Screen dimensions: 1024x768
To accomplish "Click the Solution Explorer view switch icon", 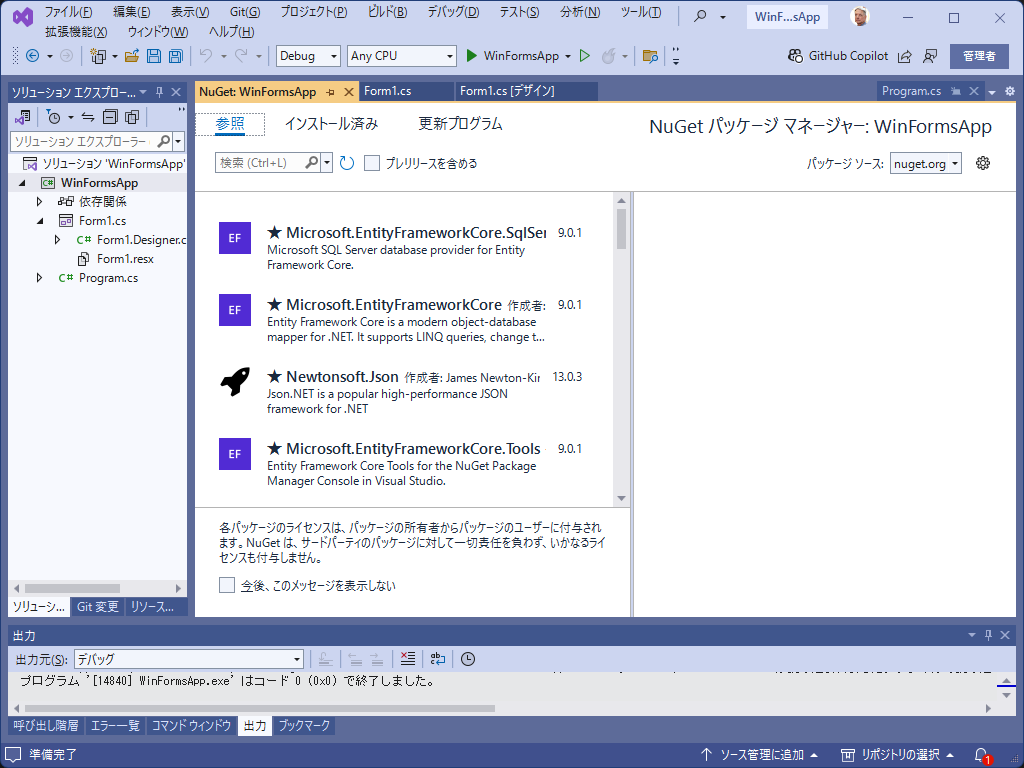I will pos(23,118).
